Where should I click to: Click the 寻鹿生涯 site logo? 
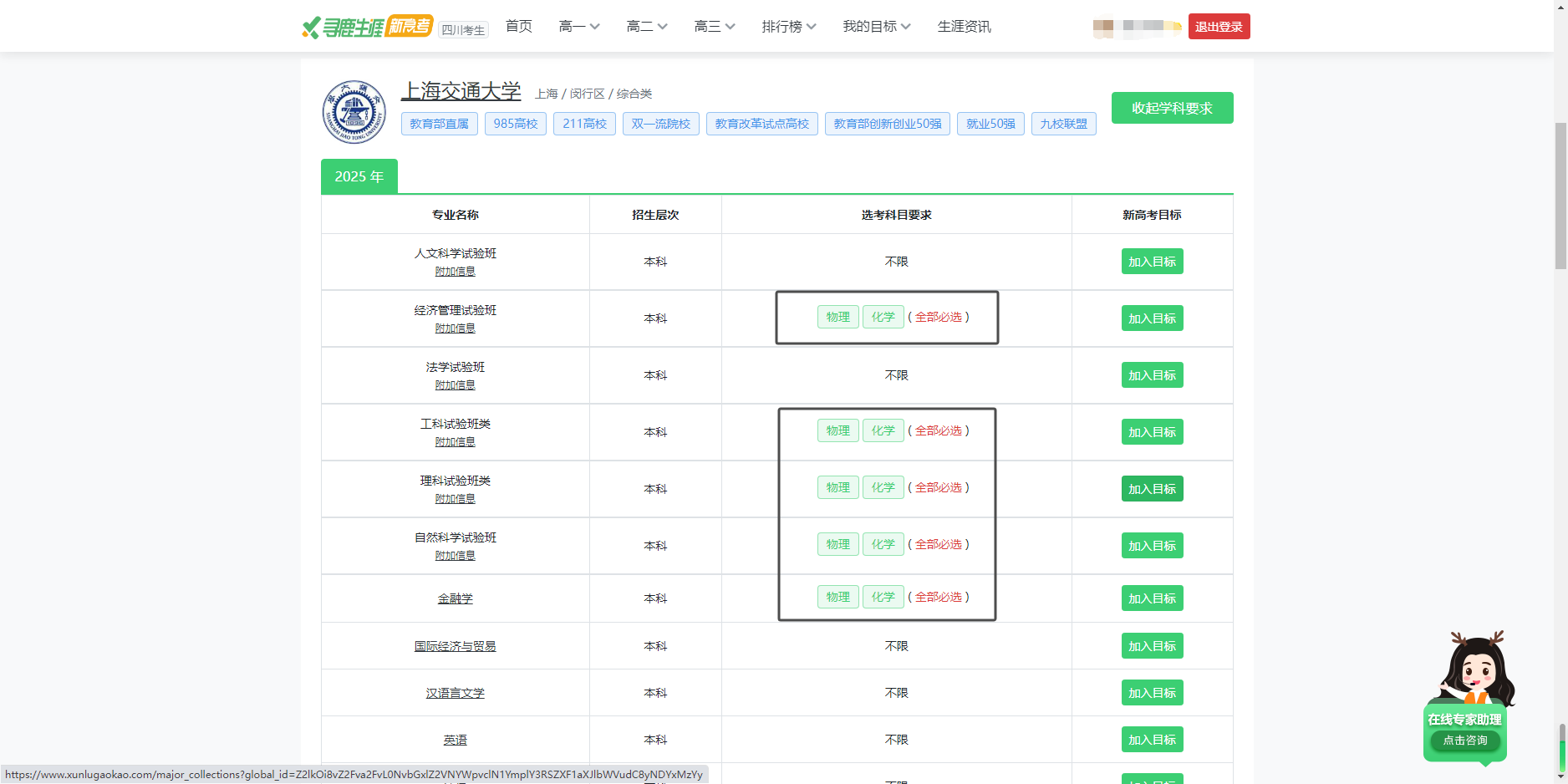pos(367,27)
